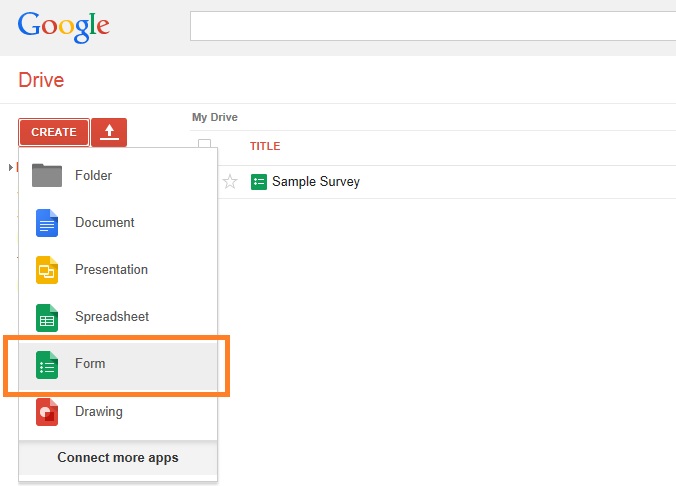The width and height of the screenshot is (676, 486).
Task: Open the CREATE button menu
Action: pos(54,132)
